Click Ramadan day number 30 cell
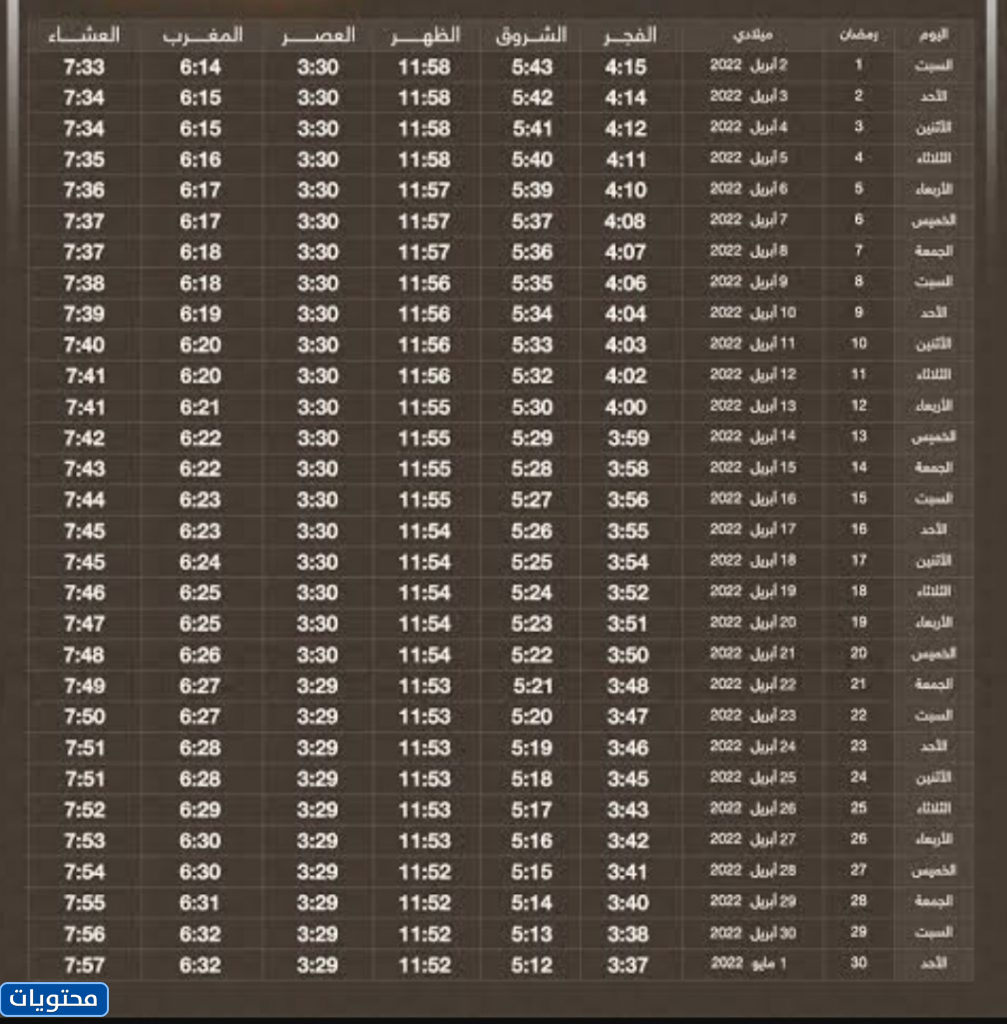The width and height of the screenshot is (1007, 1024). 858,963
